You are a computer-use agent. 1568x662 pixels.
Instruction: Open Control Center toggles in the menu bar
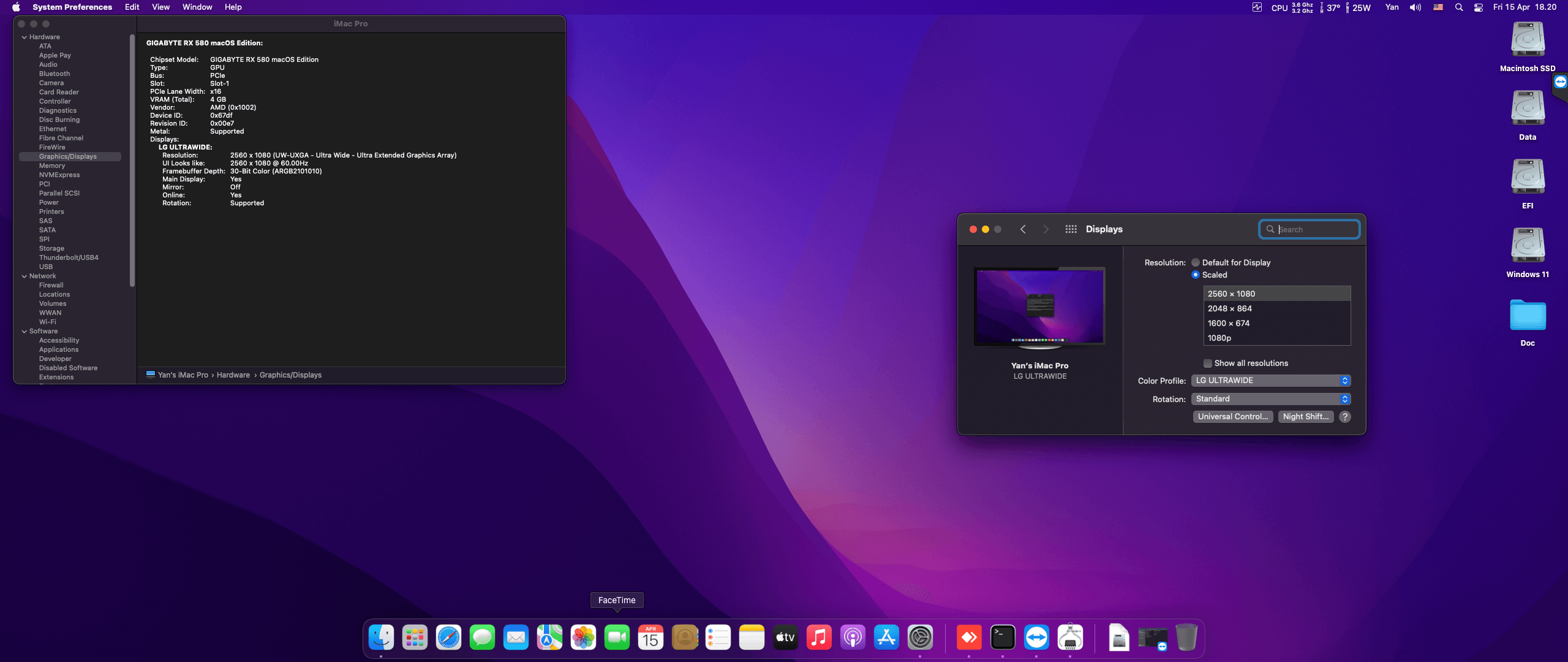tap(1479, 7)
